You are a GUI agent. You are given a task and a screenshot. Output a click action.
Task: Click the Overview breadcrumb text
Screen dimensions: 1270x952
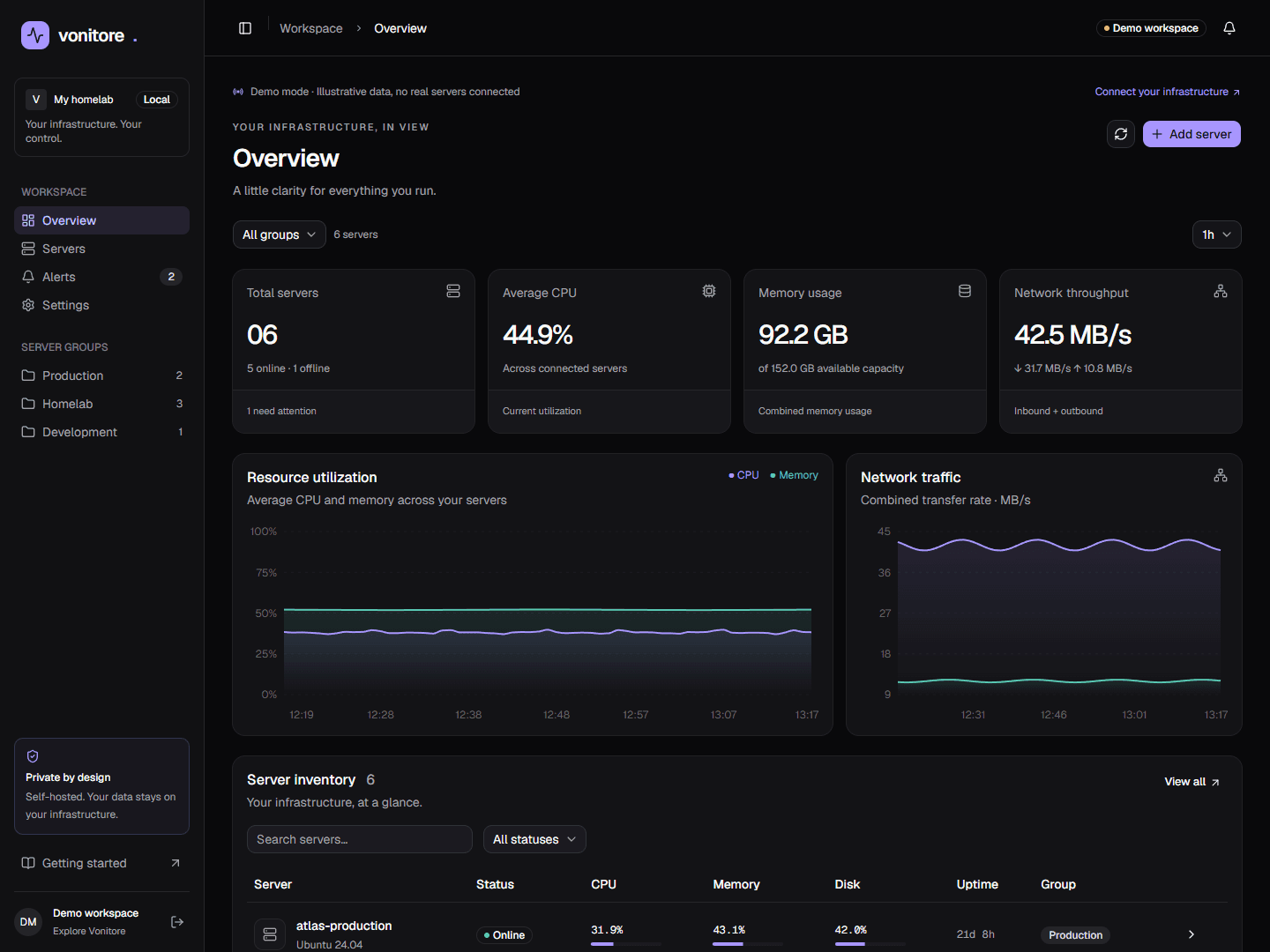[400, 28]
